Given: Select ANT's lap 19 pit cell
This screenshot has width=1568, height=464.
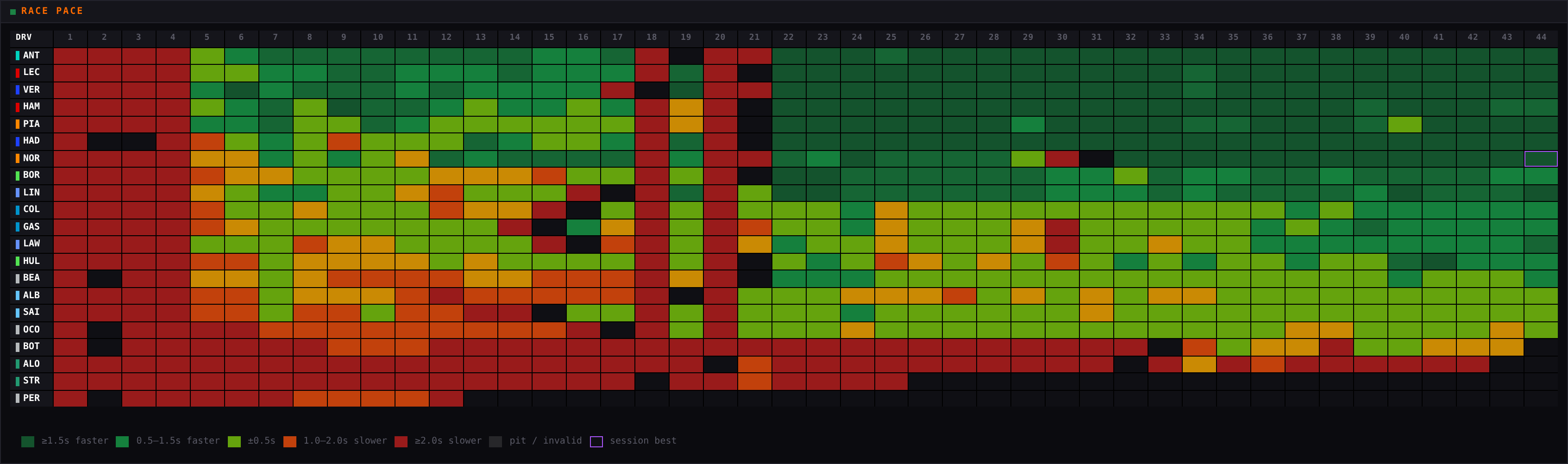Looking at the screenshot, I should click(686, 56).
